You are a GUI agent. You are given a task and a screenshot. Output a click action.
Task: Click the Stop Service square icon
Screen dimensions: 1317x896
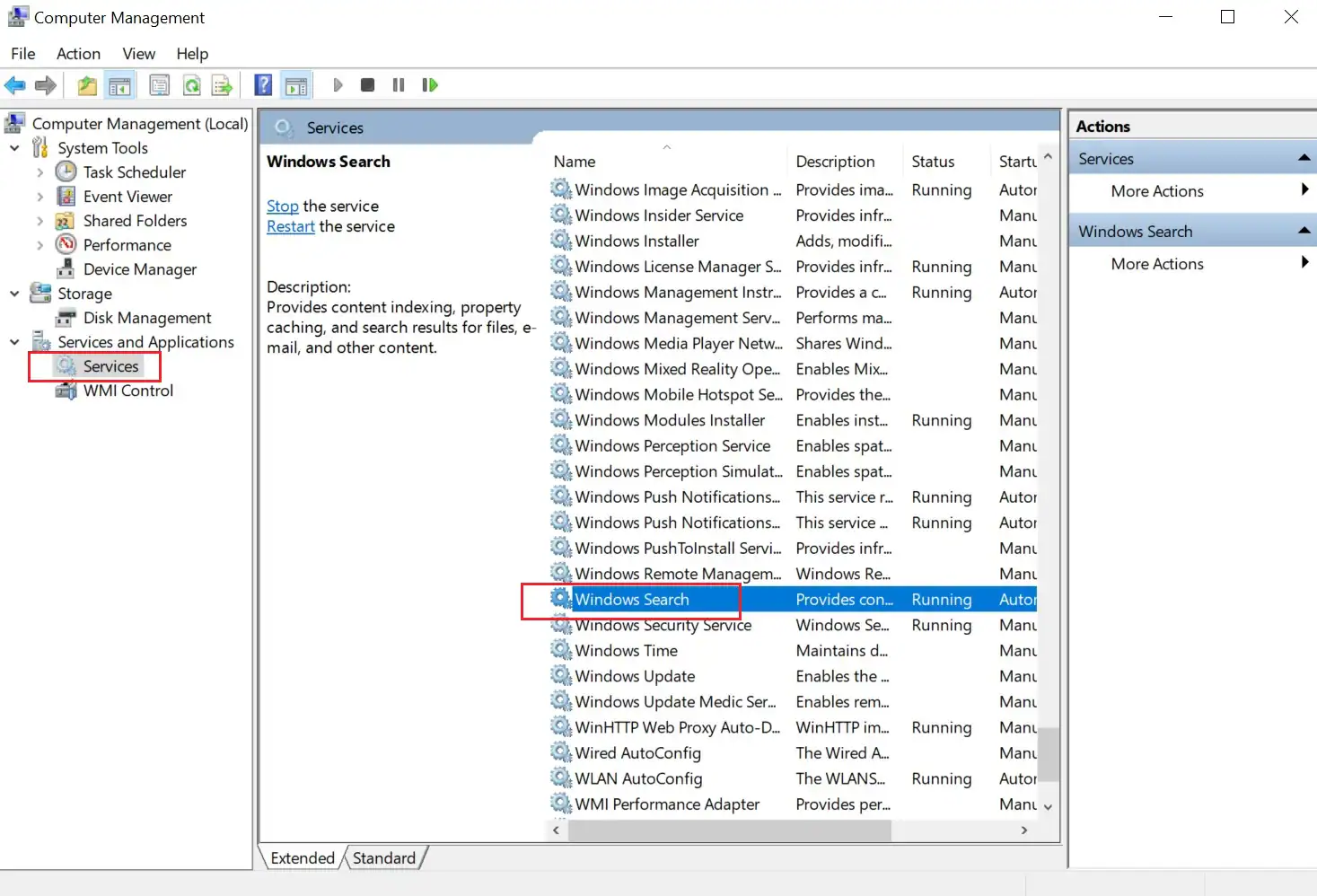click(x=367, y=85)
